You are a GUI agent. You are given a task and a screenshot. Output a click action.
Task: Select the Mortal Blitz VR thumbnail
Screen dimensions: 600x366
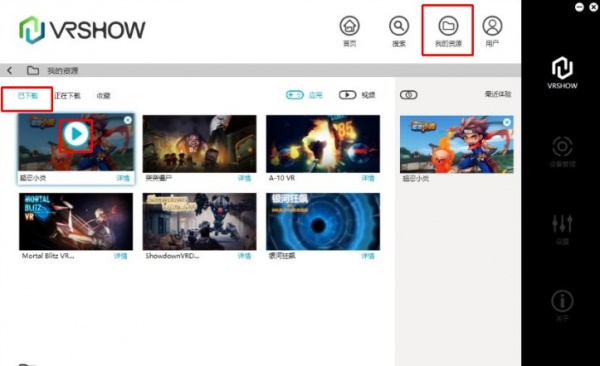click(x=76, y=222)
